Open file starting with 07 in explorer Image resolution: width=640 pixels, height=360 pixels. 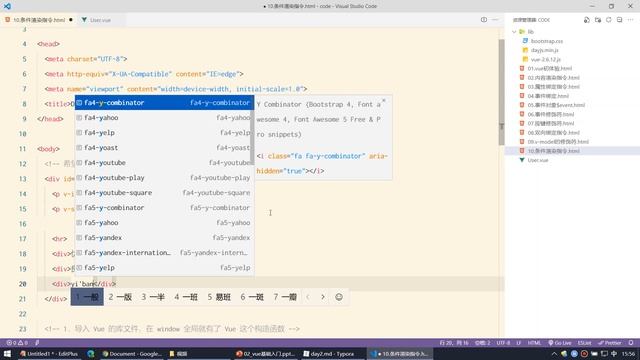click(x=551, y=123)
